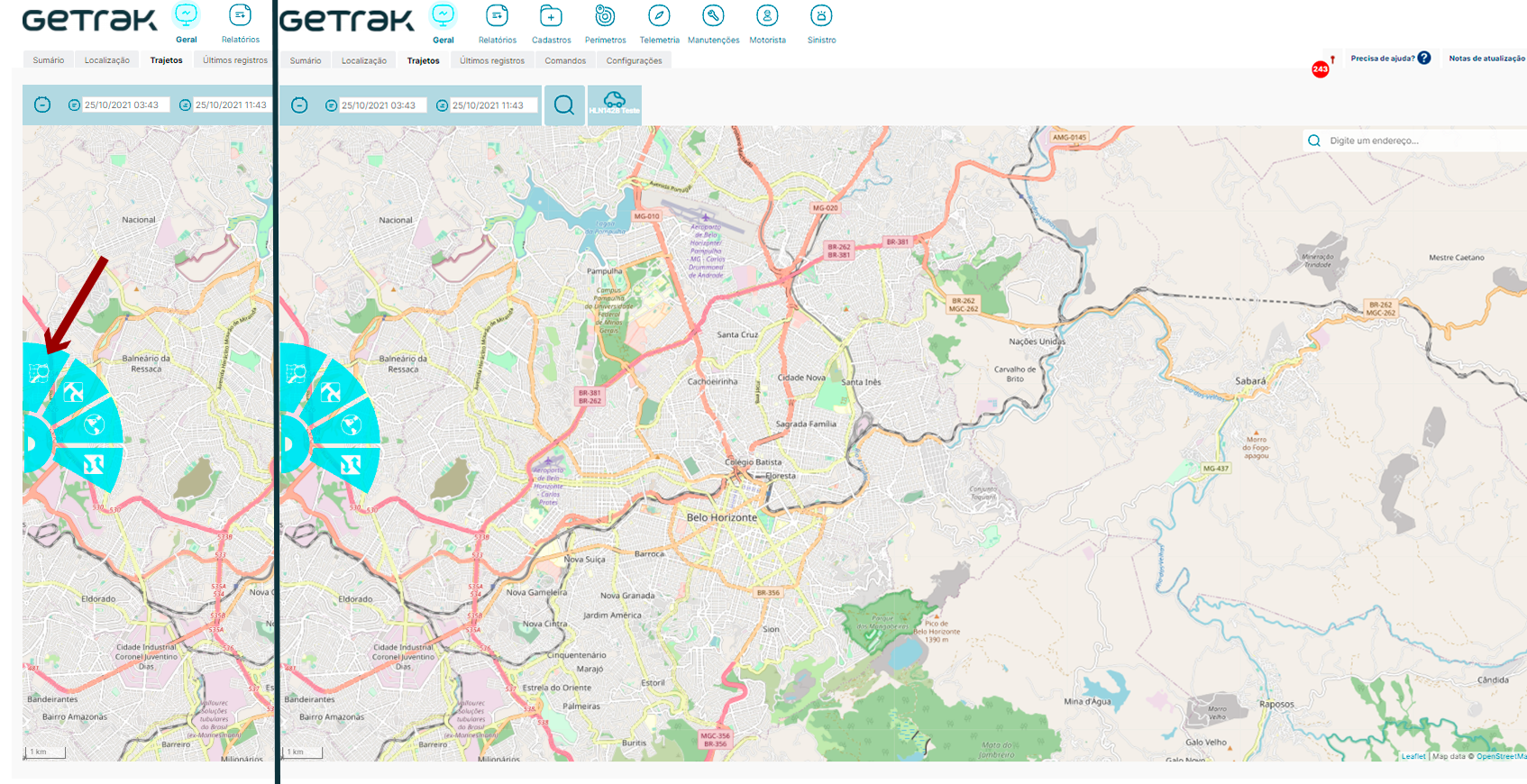Select the HLN1428 Teste vehicle button
The width and height of the screenshot is (1527, 784).
click(615, 105)
